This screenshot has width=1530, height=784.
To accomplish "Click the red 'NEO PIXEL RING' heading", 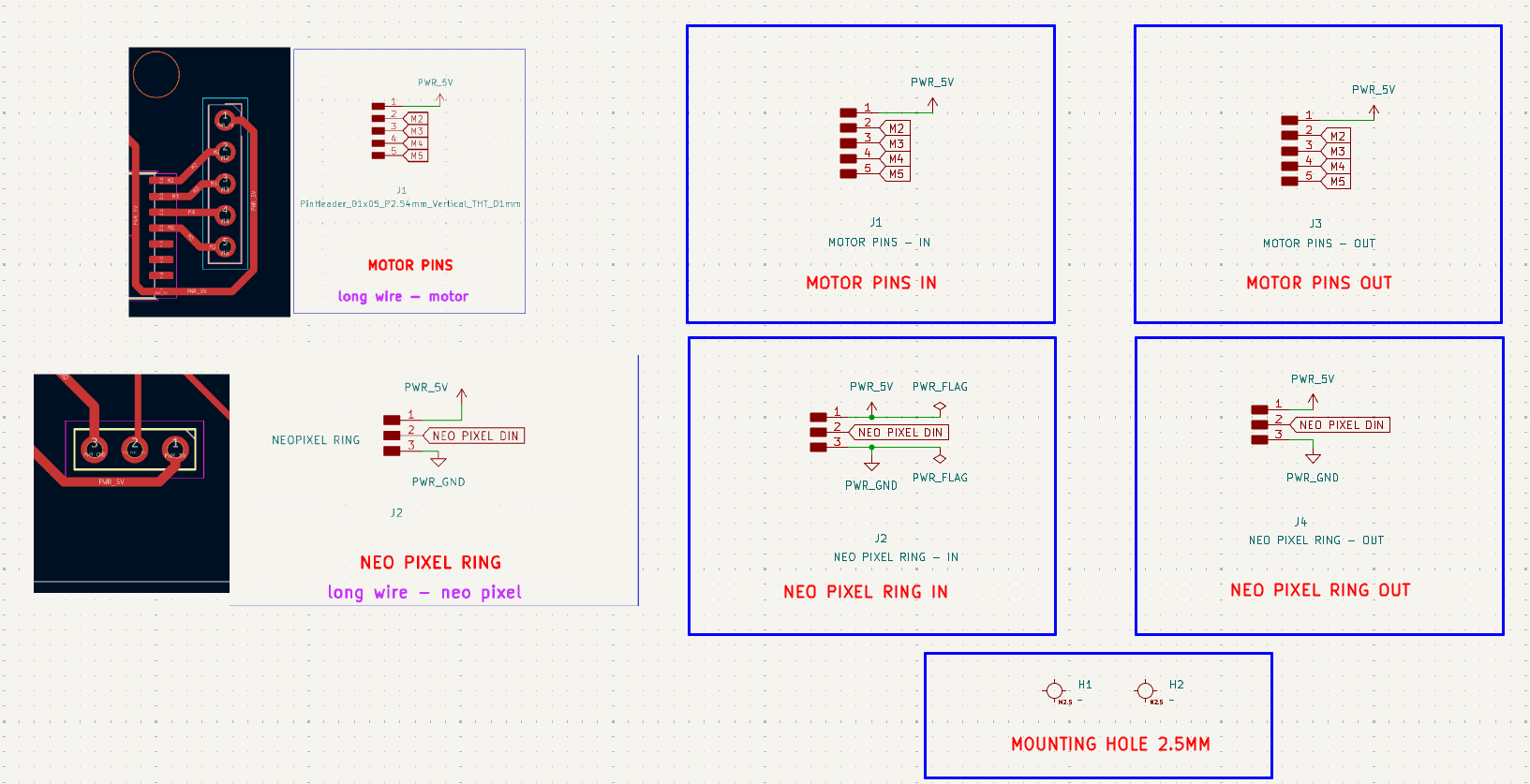I will tap(431, 562).
